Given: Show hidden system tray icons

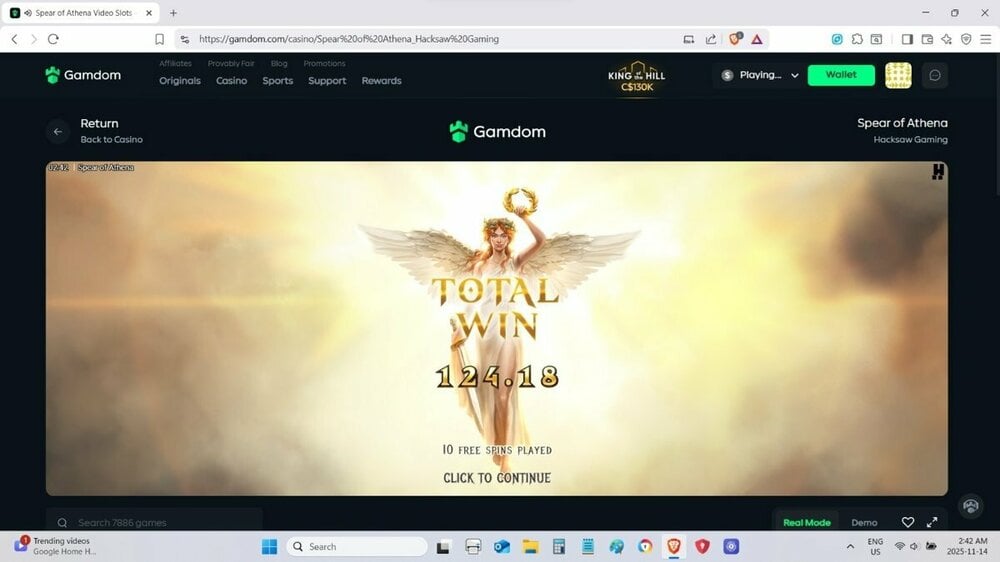Looking at the screenshot, I should 850,547.
